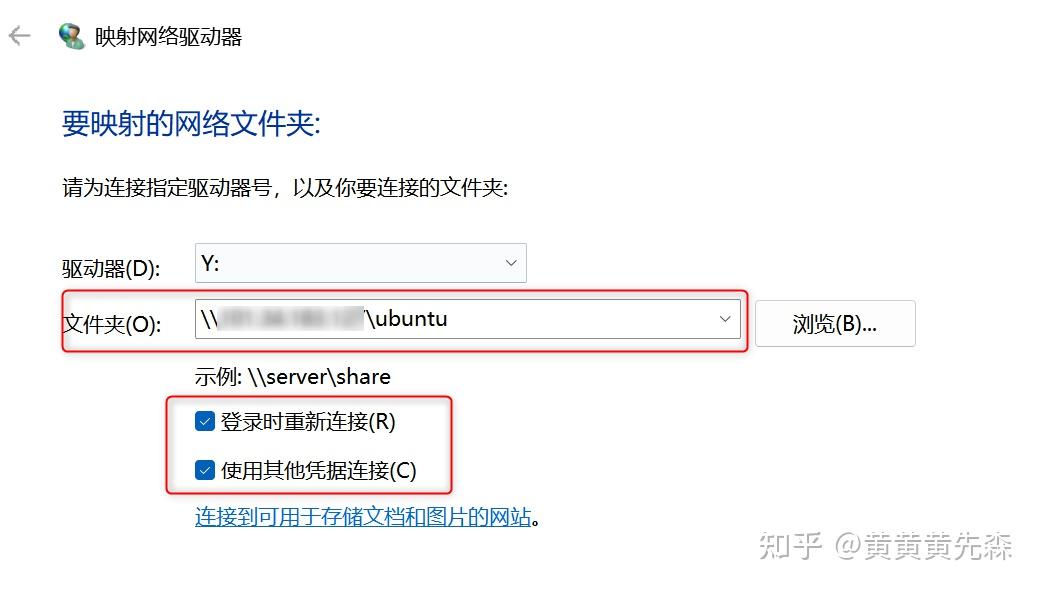
Task: Click the Map Network Drive globe icon
Action: 71,36
